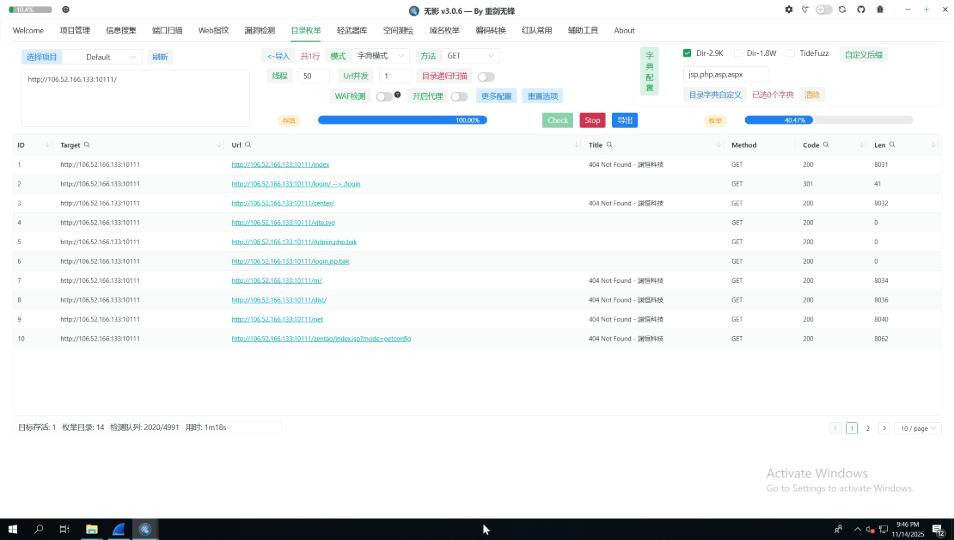Click the 线程 thread count input field

(x=313, y=76)
